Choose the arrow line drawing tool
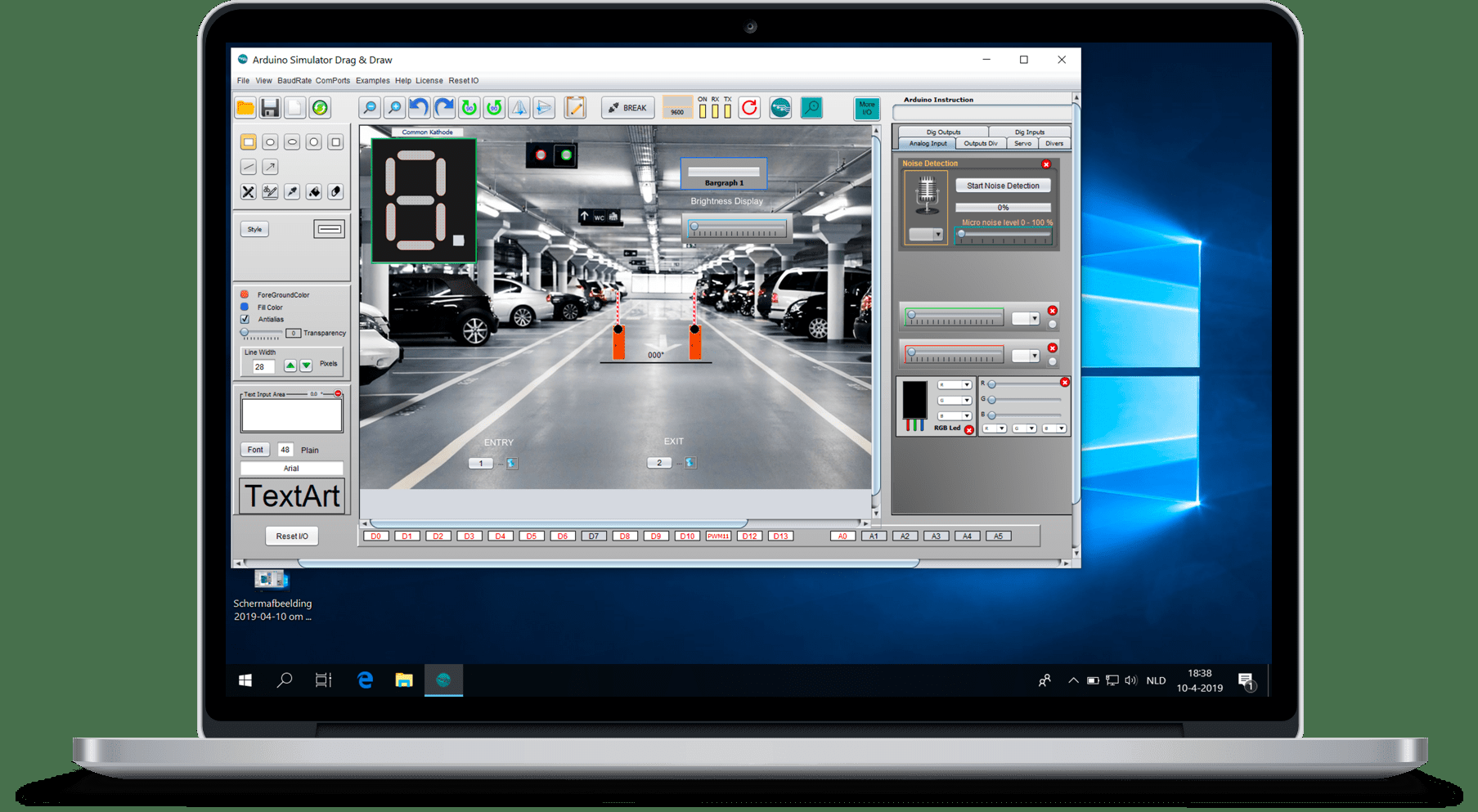This screenshot has height=812, width=1478. pos(270,167)
